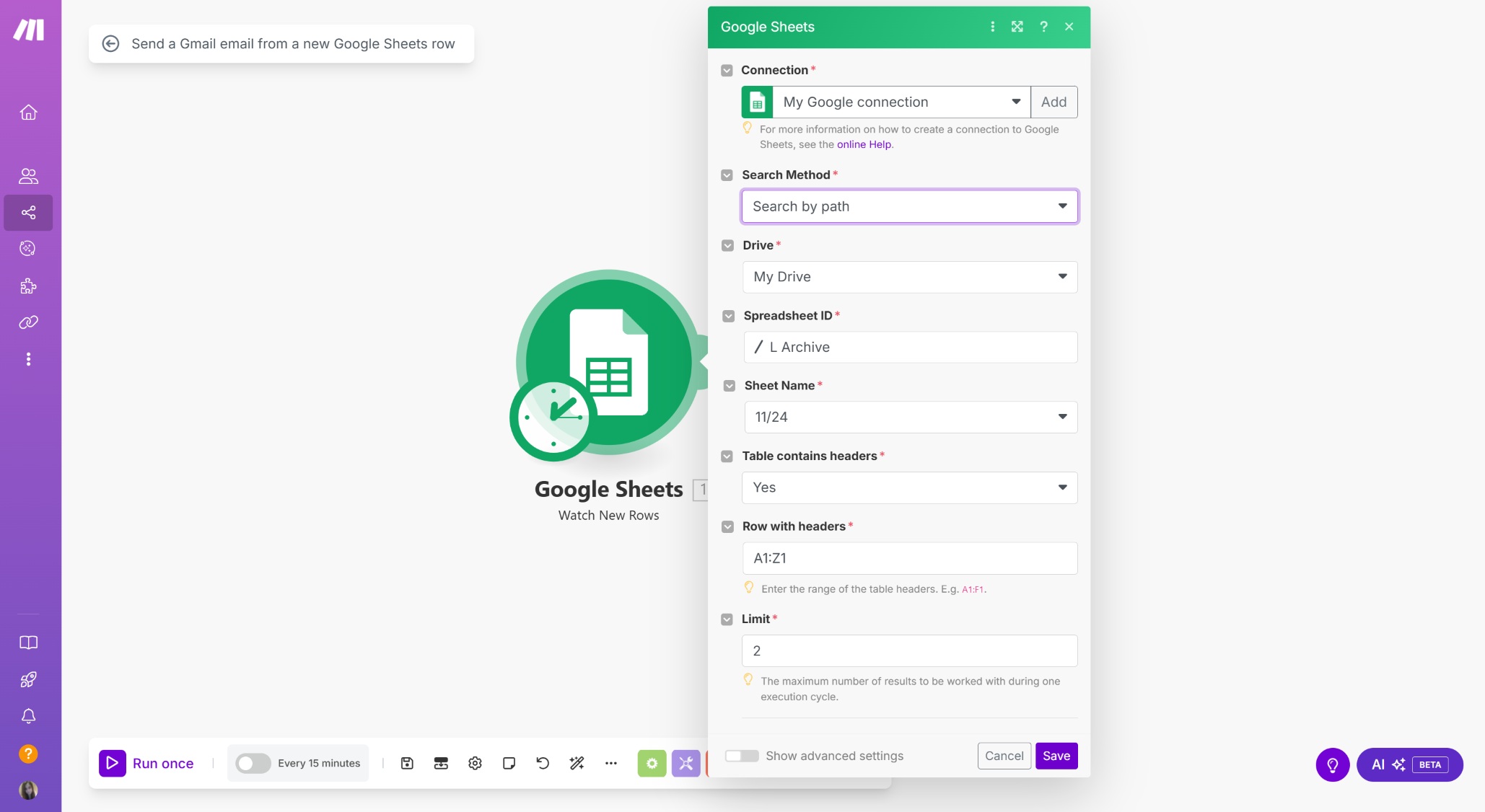Open Templates from the sidebar icon
Viewport: 1485px width, 812px height.
28,248
